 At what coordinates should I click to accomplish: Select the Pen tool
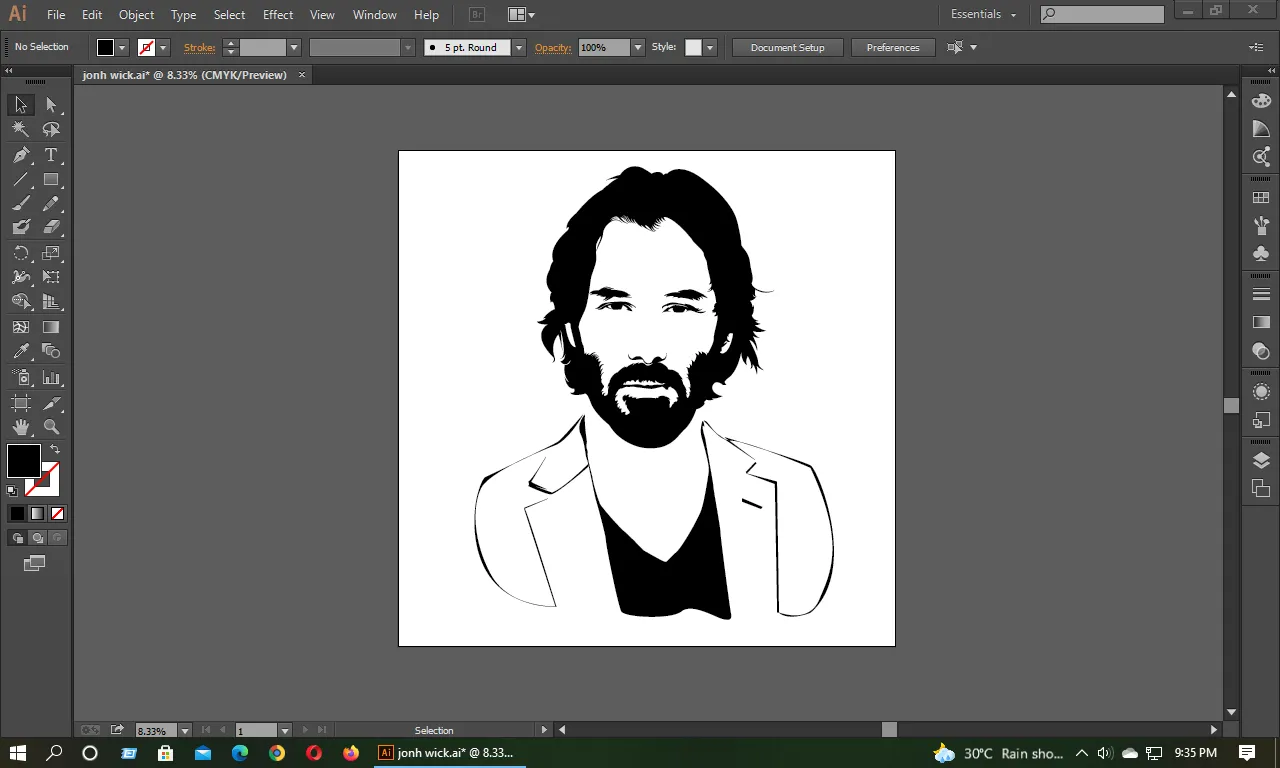tap(21, 155)
